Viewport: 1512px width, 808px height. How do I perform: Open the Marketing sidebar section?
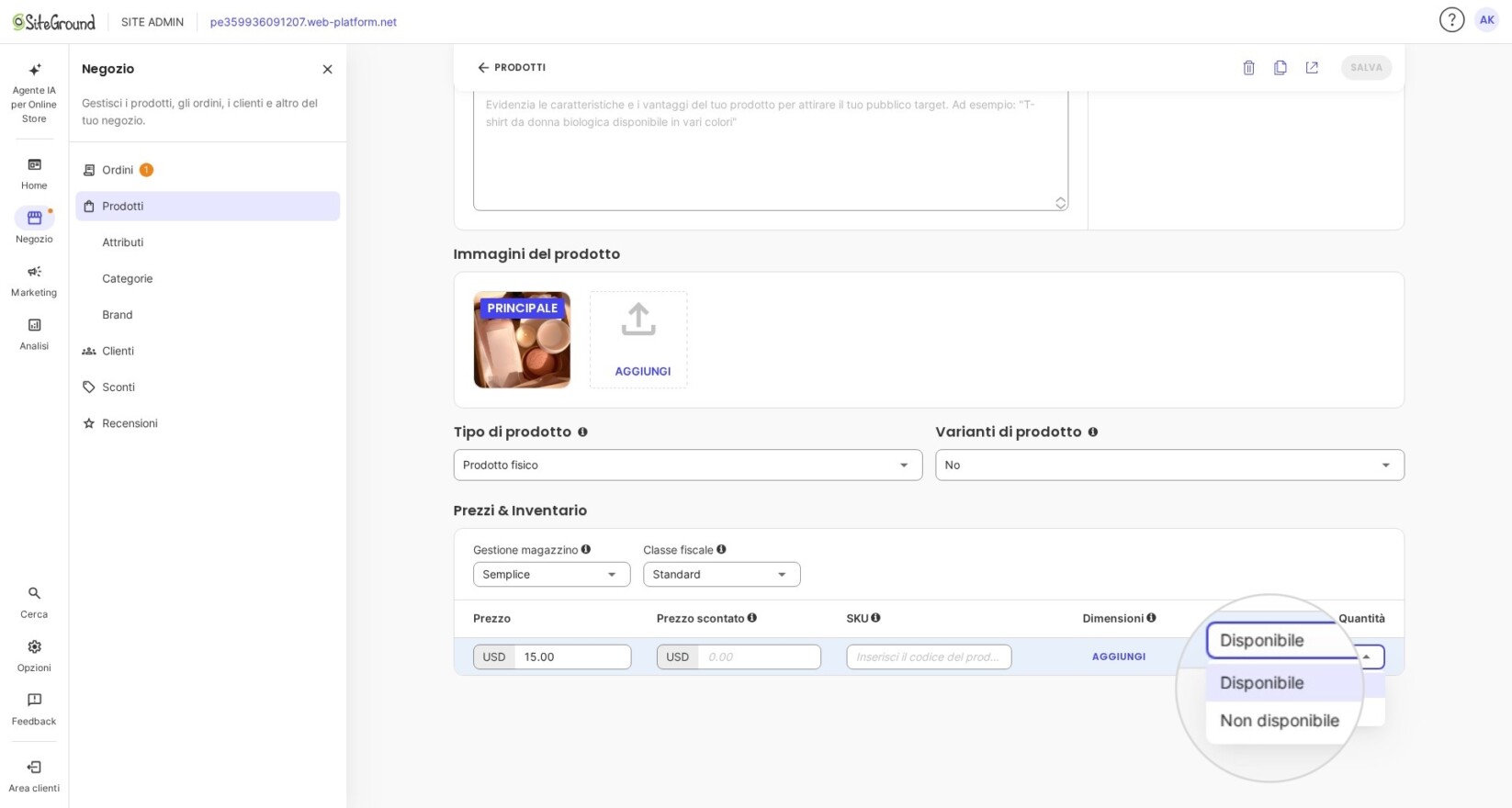pyautogui.click(x=34, y=280)
